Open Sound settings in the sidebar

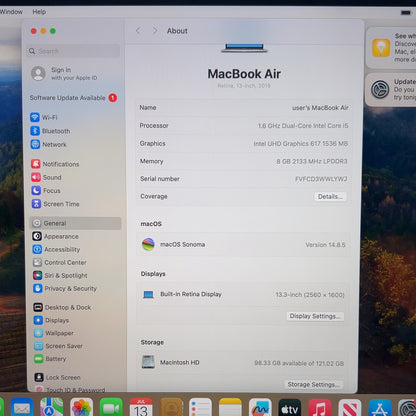46,177
